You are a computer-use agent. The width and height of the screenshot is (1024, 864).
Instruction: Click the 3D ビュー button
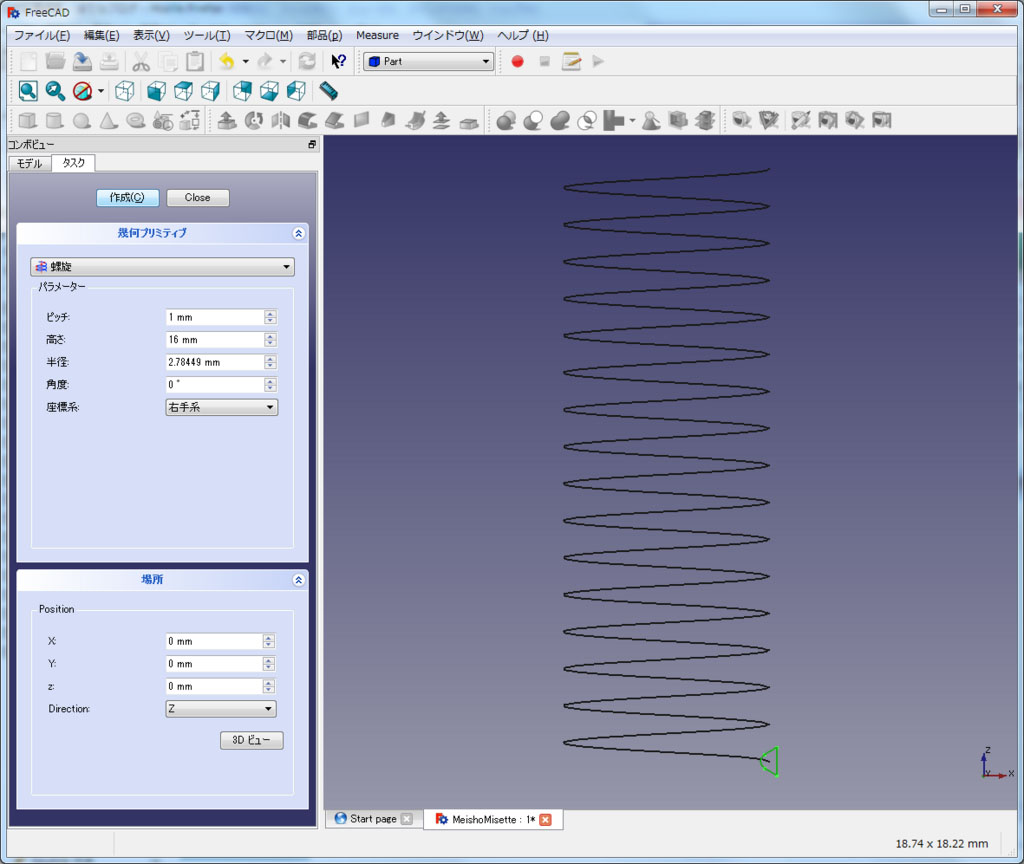[251, 740]
